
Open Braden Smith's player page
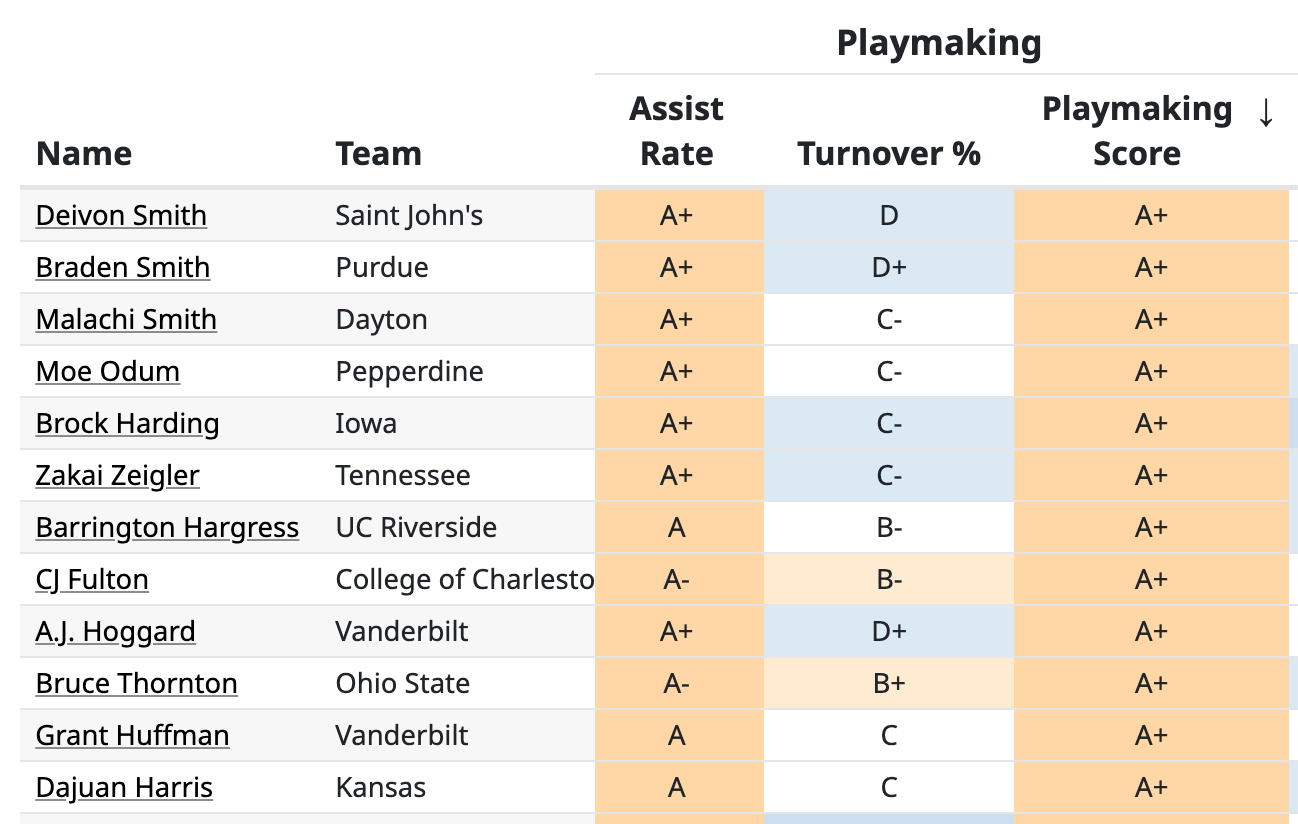(122, 267)
